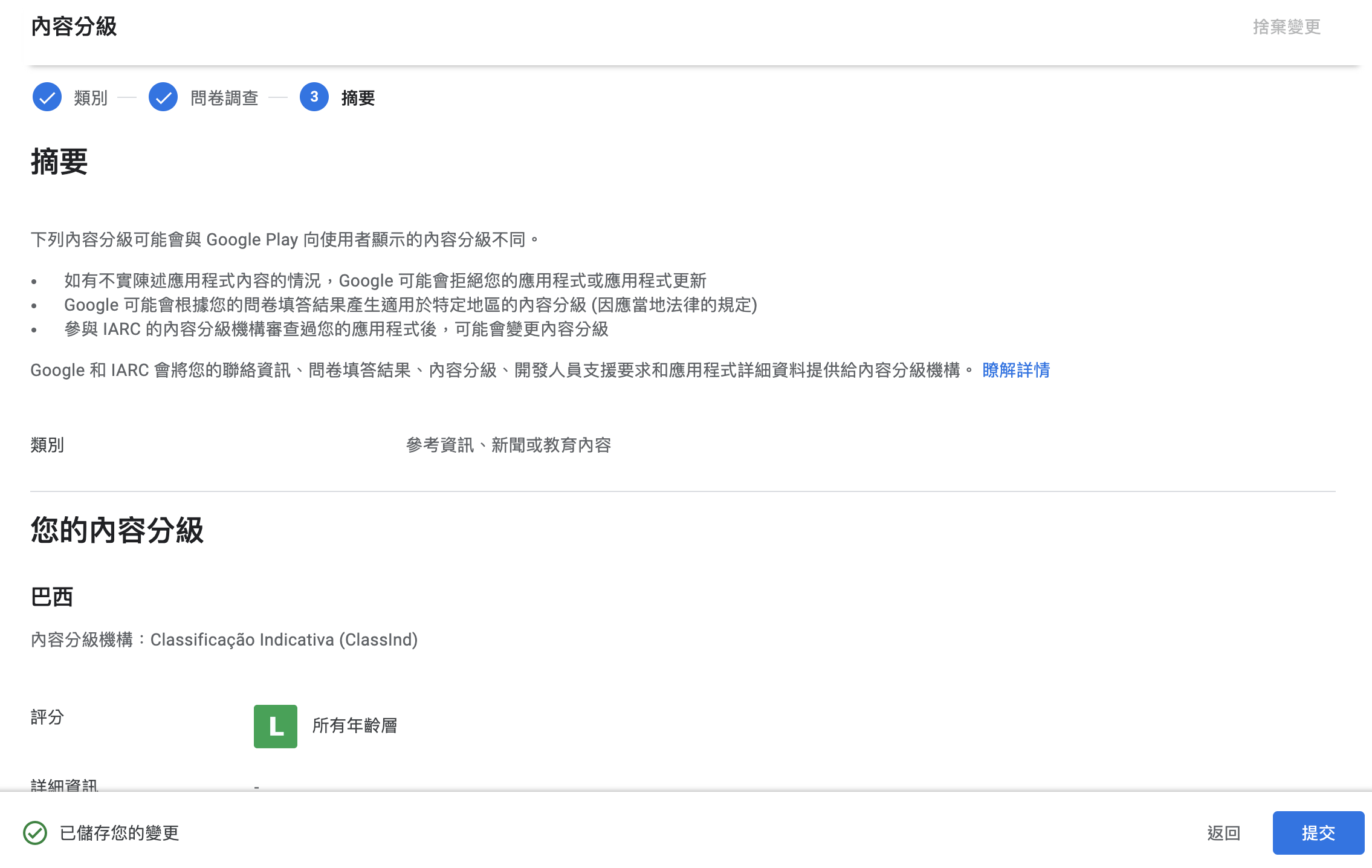Click the green saved-changes checkmark icon
The height and width of the screenshot is (868, 1372).
(x=35, y=833)
